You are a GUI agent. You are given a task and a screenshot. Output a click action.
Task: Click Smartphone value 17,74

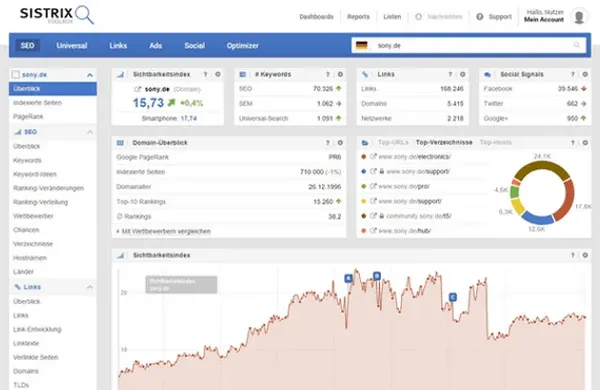pos(189,118)
